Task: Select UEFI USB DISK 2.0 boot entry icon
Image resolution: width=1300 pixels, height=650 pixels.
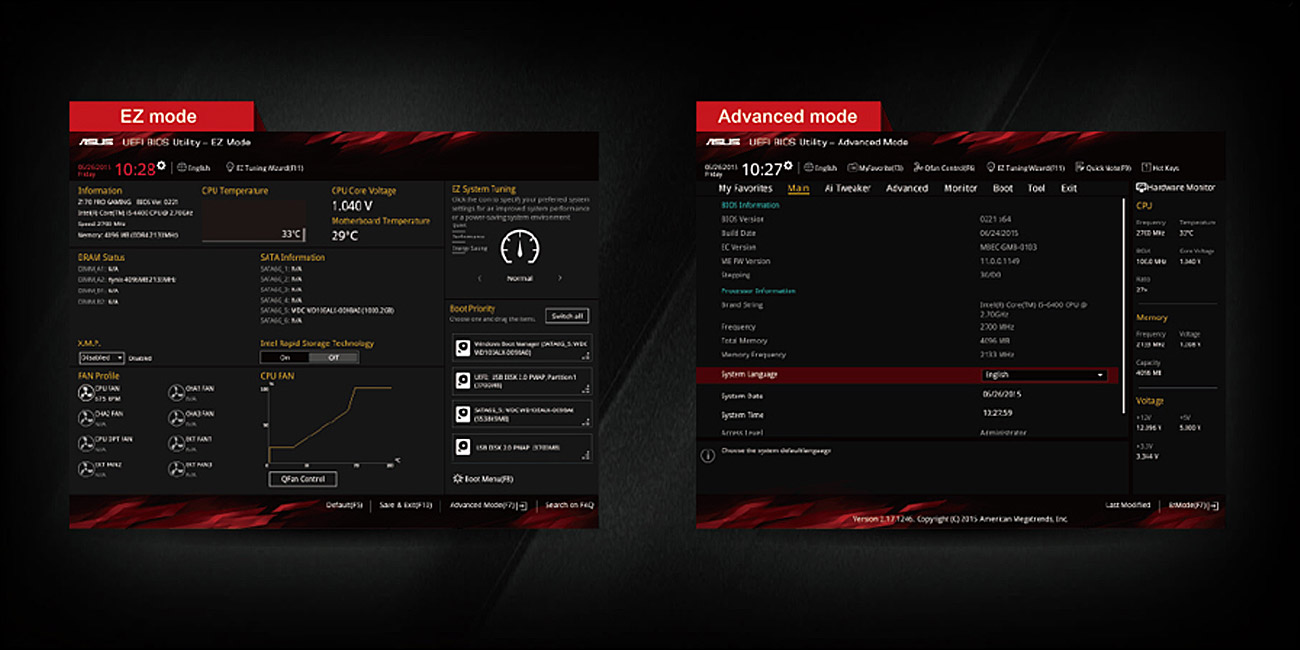Action: (463, 380)
